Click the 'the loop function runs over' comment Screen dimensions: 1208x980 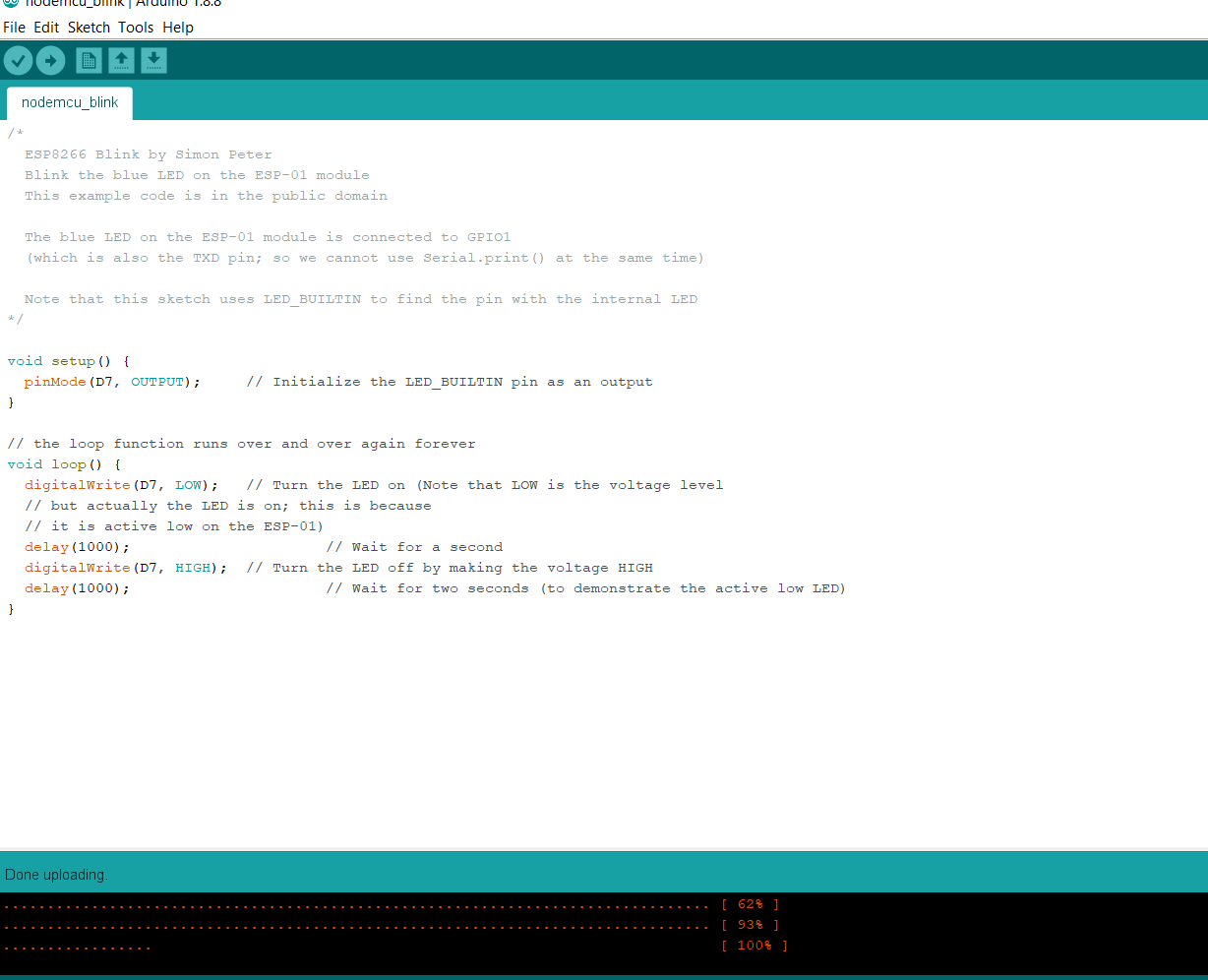[x=241, y=444]
